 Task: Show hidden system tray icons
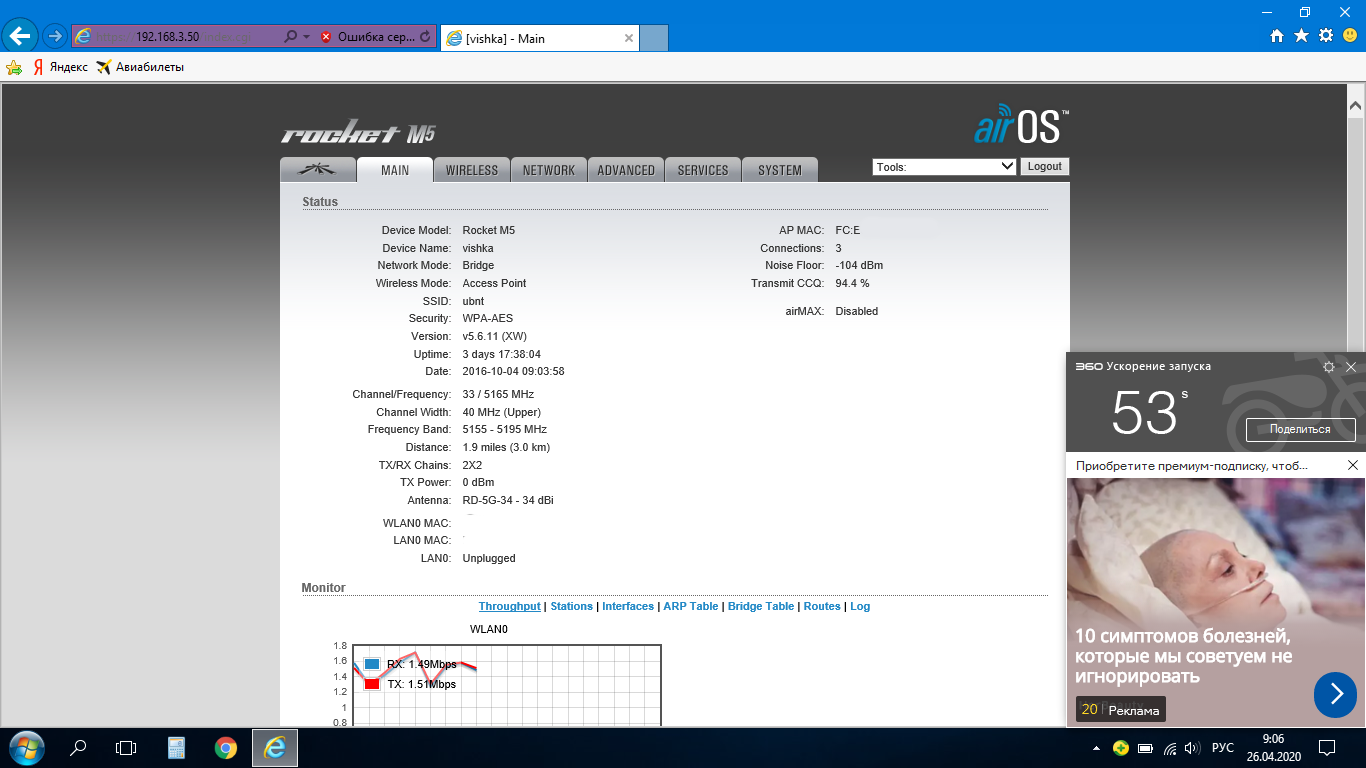click(1097, 748)
